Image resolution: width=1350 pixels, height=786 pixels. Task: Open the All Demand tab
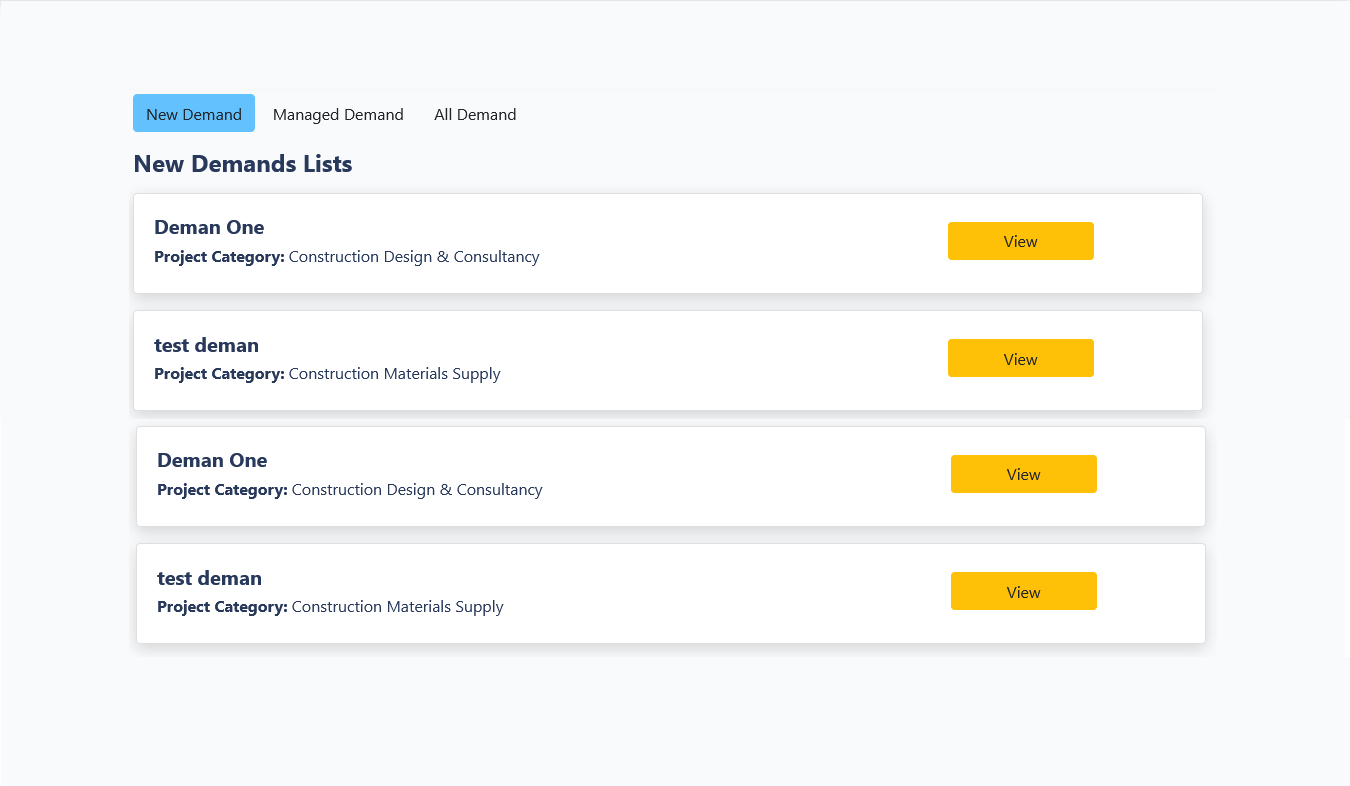[475, 114]
